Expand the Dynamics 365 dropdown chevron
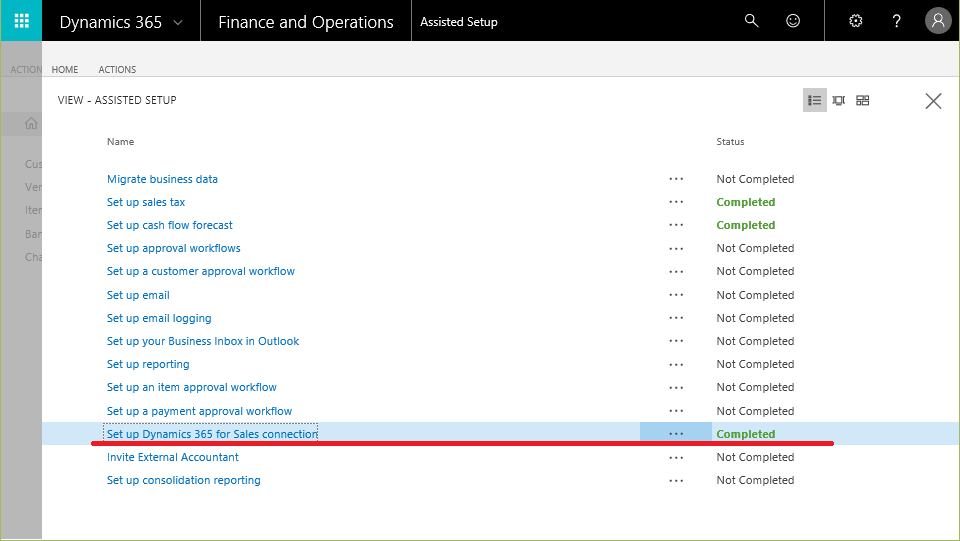 point(178,23)
